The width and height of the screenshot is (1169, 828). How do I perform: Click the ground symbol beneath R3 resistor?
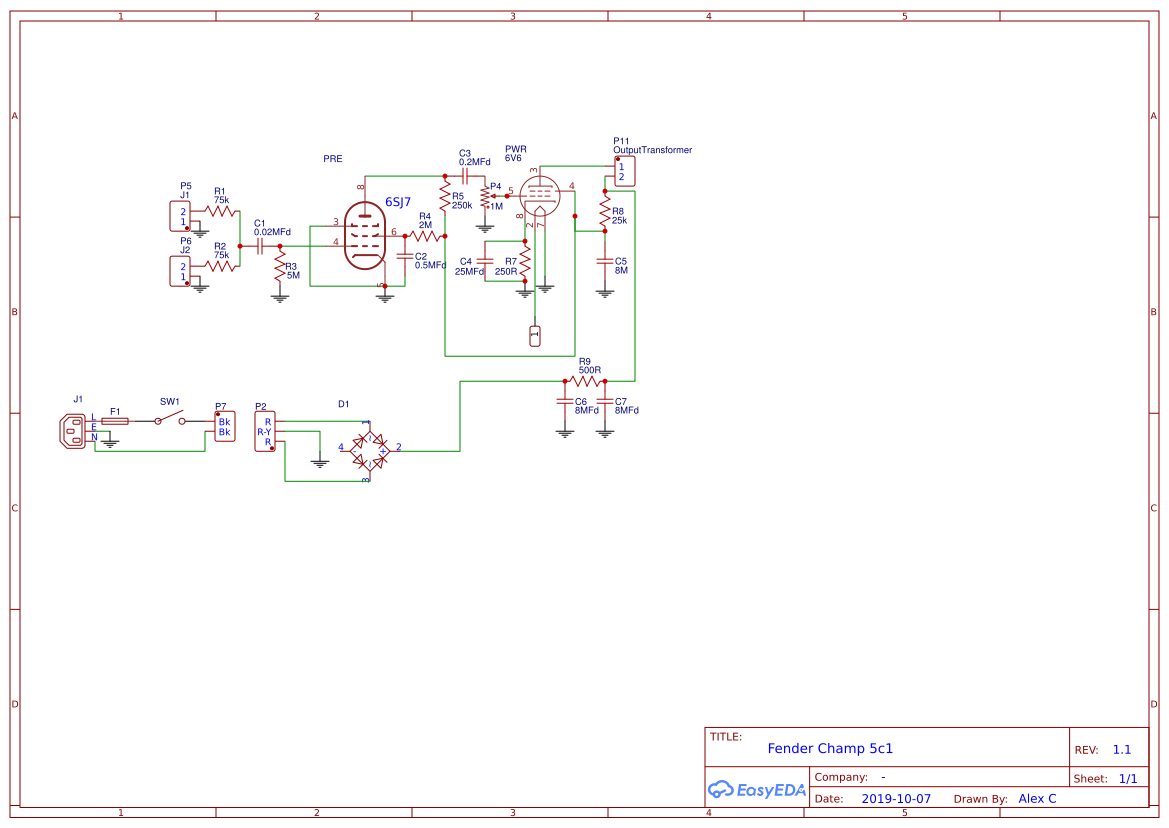(x=280, y=297)
